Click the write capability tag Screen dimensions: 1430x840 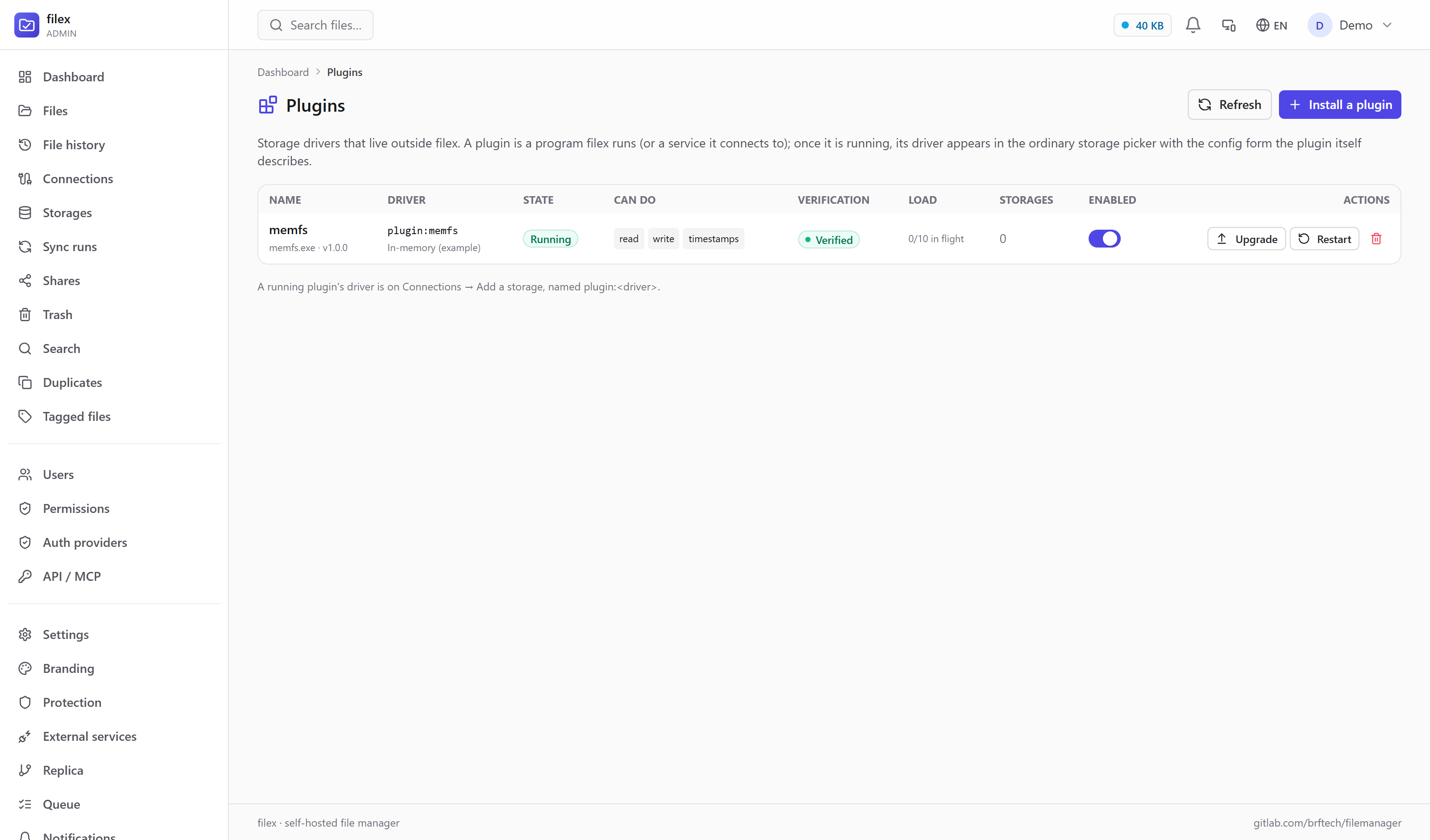click(663, 239)
